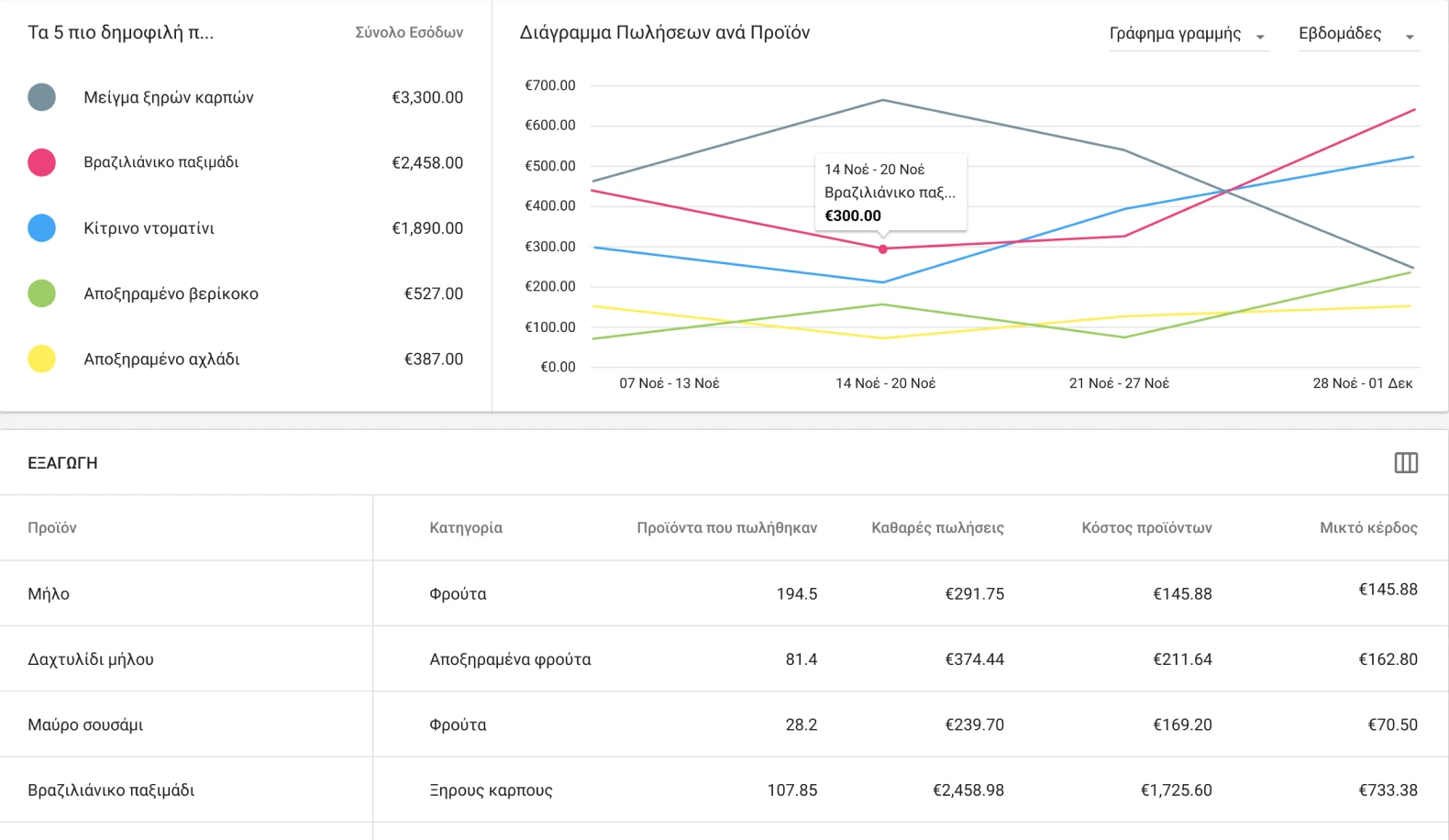Open the Γράφημα γραμμής chart type dropdown
The width and height of the screenshot is (1449, 840).
1188,34
